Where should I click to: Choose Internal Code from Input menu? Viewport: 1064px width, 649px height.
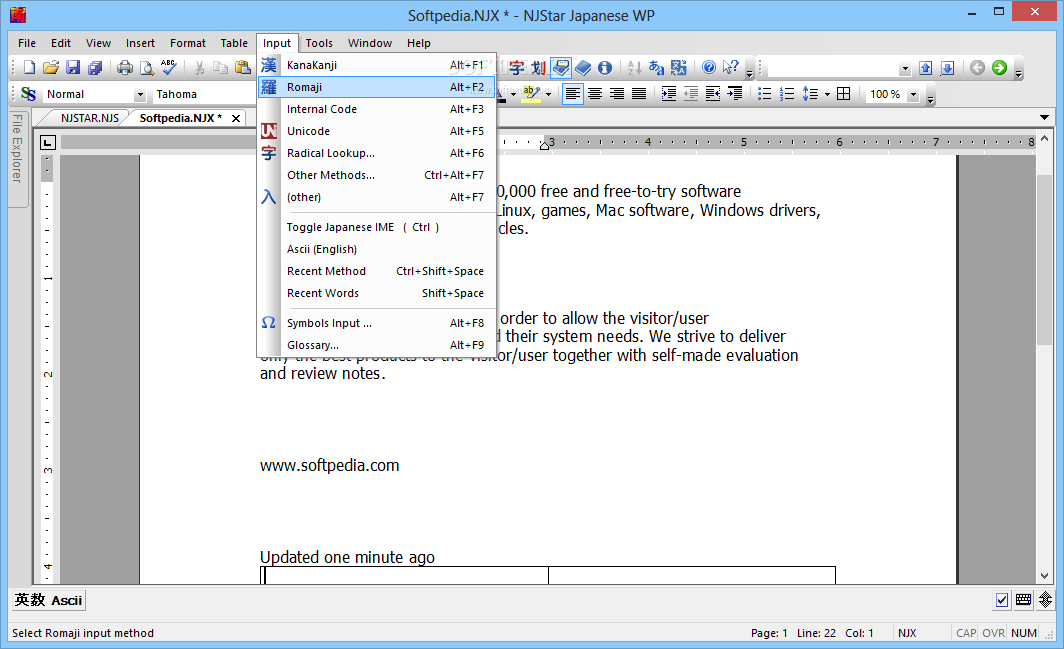[x=377, y=109]
